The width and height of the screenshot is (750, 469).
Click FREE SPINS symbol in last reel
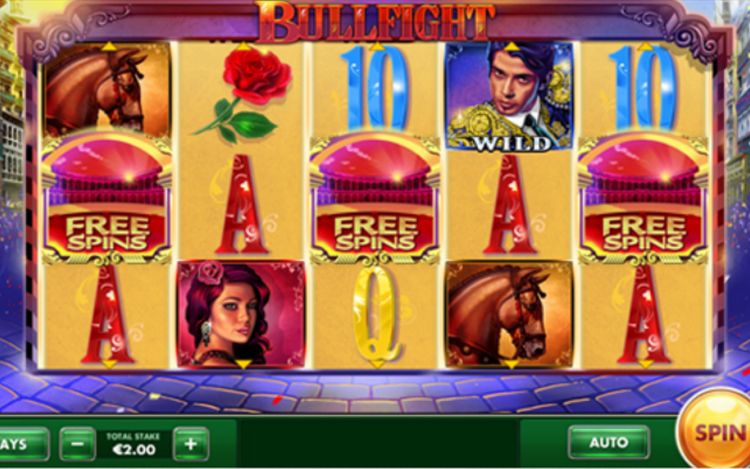point(643,198)
